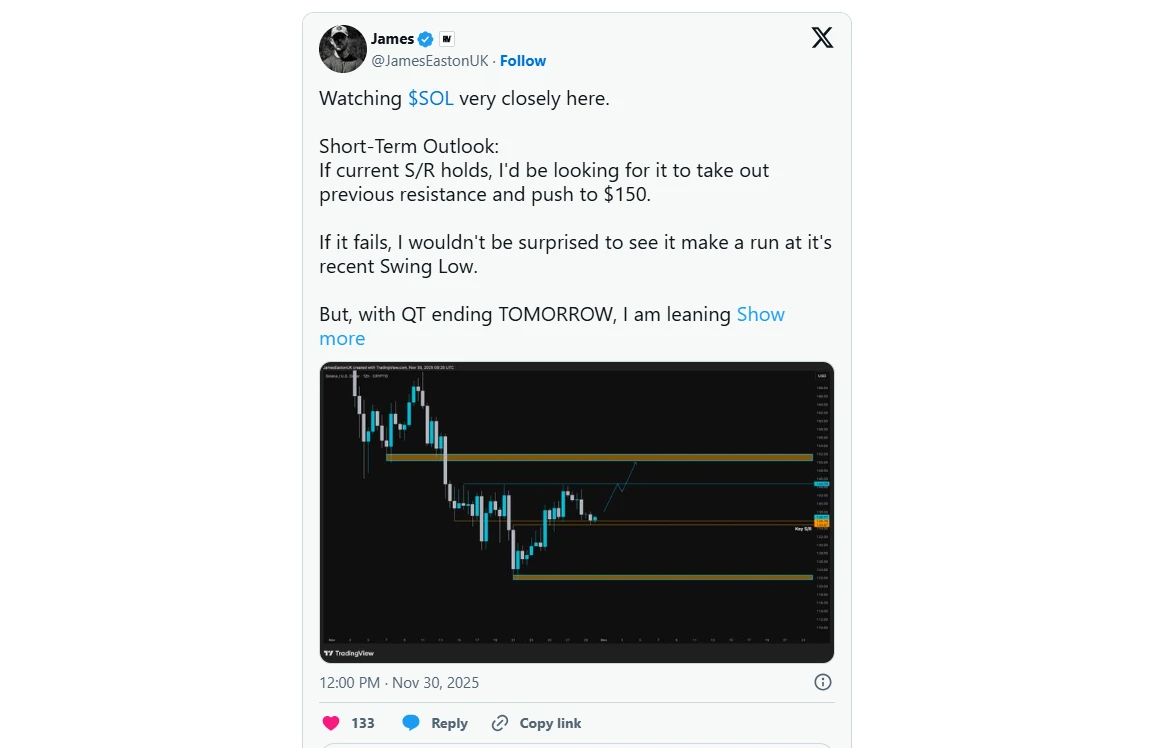Open the $SOL cashtag link
This screenshot has width=1173, height=748.
(430, 98)
